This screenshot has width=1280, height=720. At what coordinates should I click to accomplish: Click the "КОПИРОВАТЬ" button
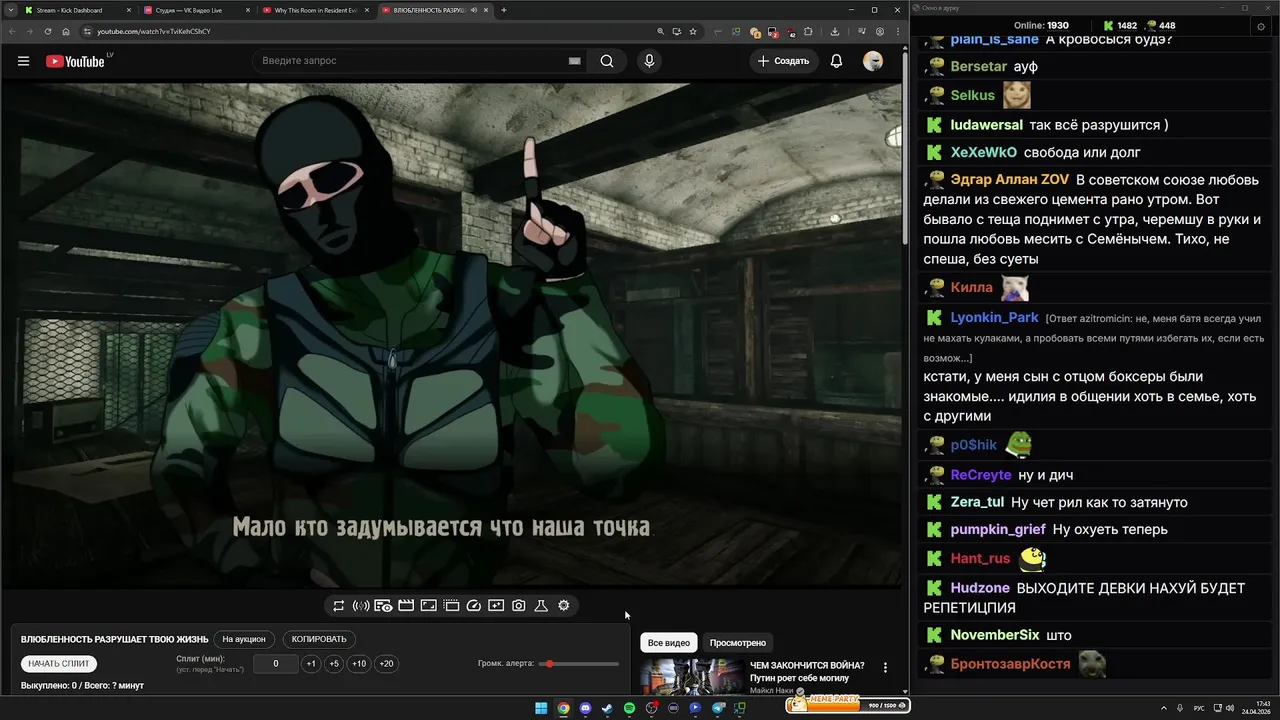point(319,639)
